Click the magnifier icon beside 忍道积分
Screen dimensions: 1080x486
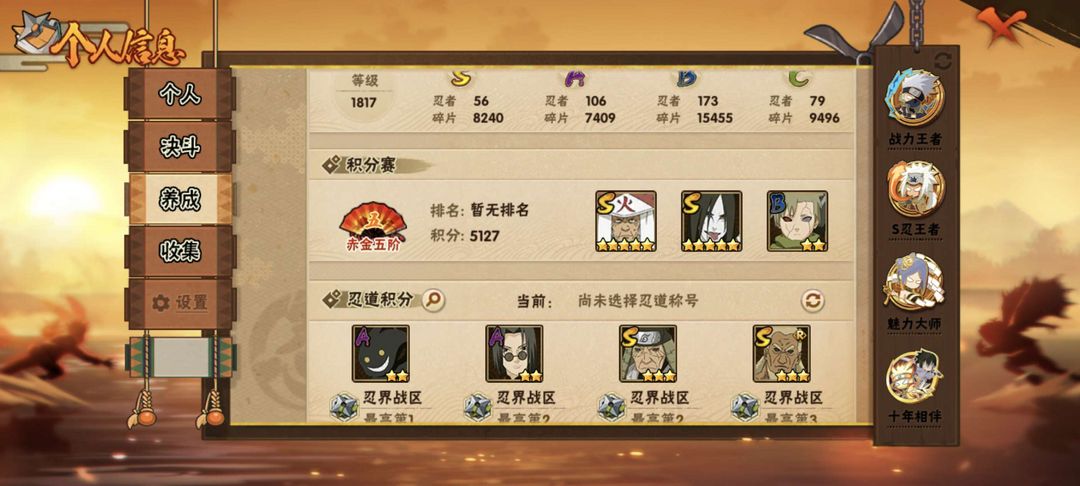[433, 299]
